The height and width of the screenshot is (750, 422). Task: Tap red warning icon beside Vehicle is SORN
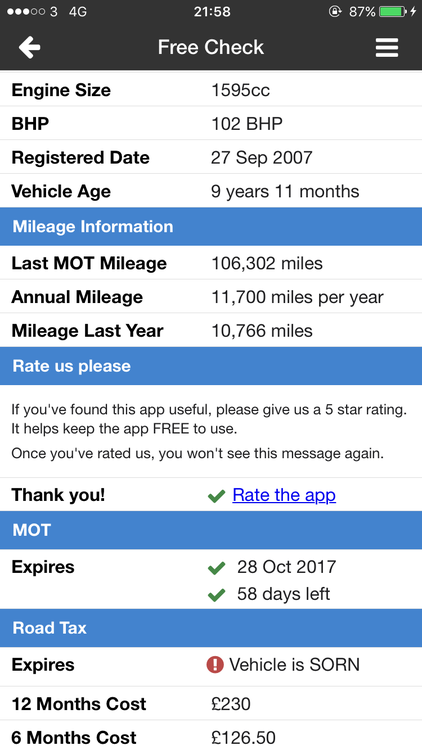(x=215, y=665)
